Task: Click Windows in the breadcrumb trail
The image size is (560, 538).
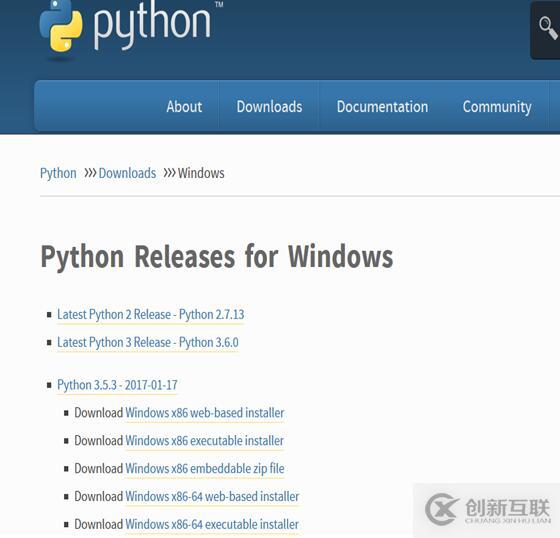Action: coord(201,173)
